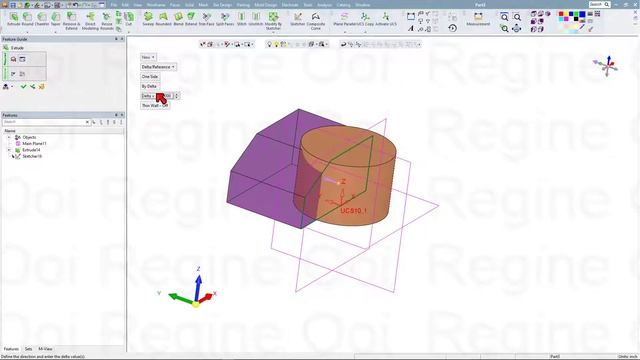Select the Extend face tool
This screenshot has height=360, width=640.
[x=191, y=19]
